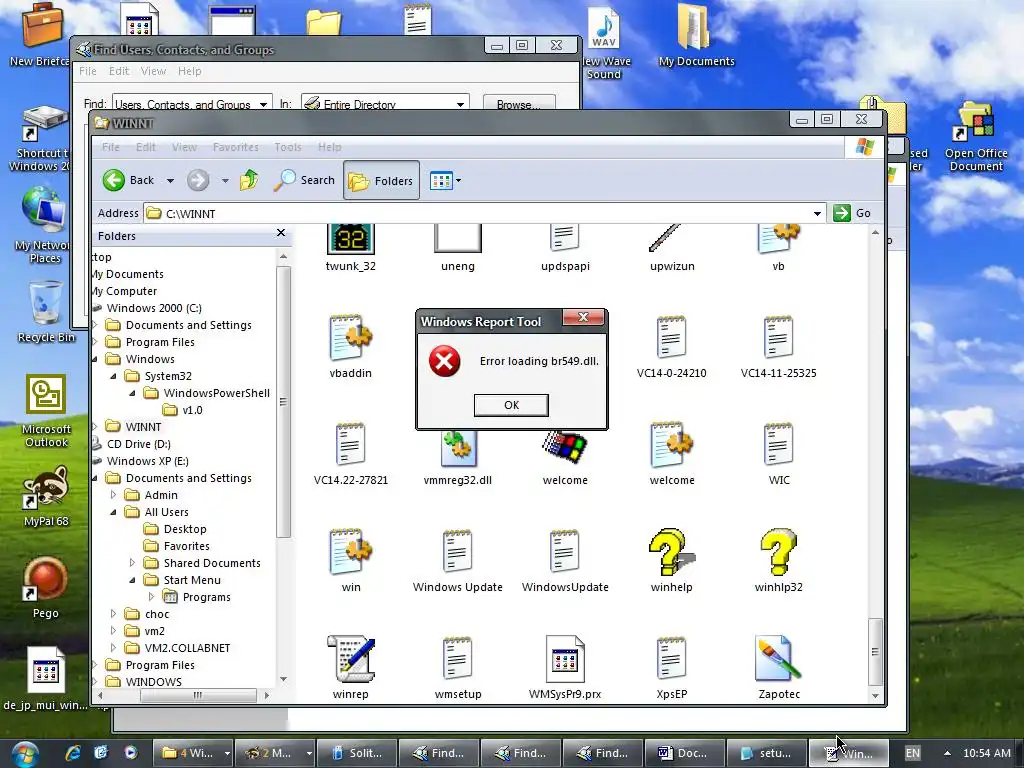Open the Forward history dropdown arrow
Screen dimensions: 1024x768
[x=225, y=181]
